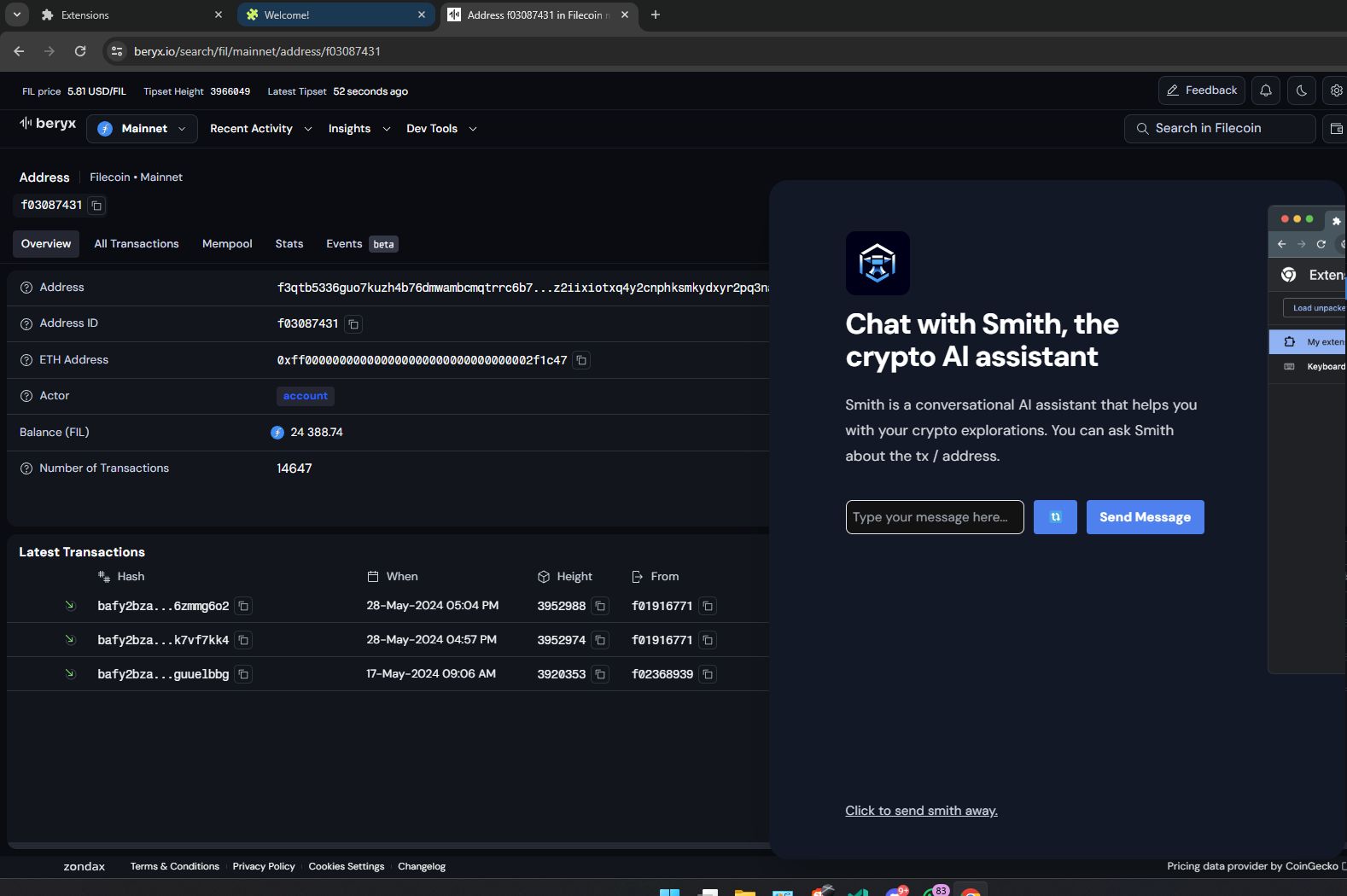Click the account actor badge
1347x896 pixels.
click(x=306, y=396)
